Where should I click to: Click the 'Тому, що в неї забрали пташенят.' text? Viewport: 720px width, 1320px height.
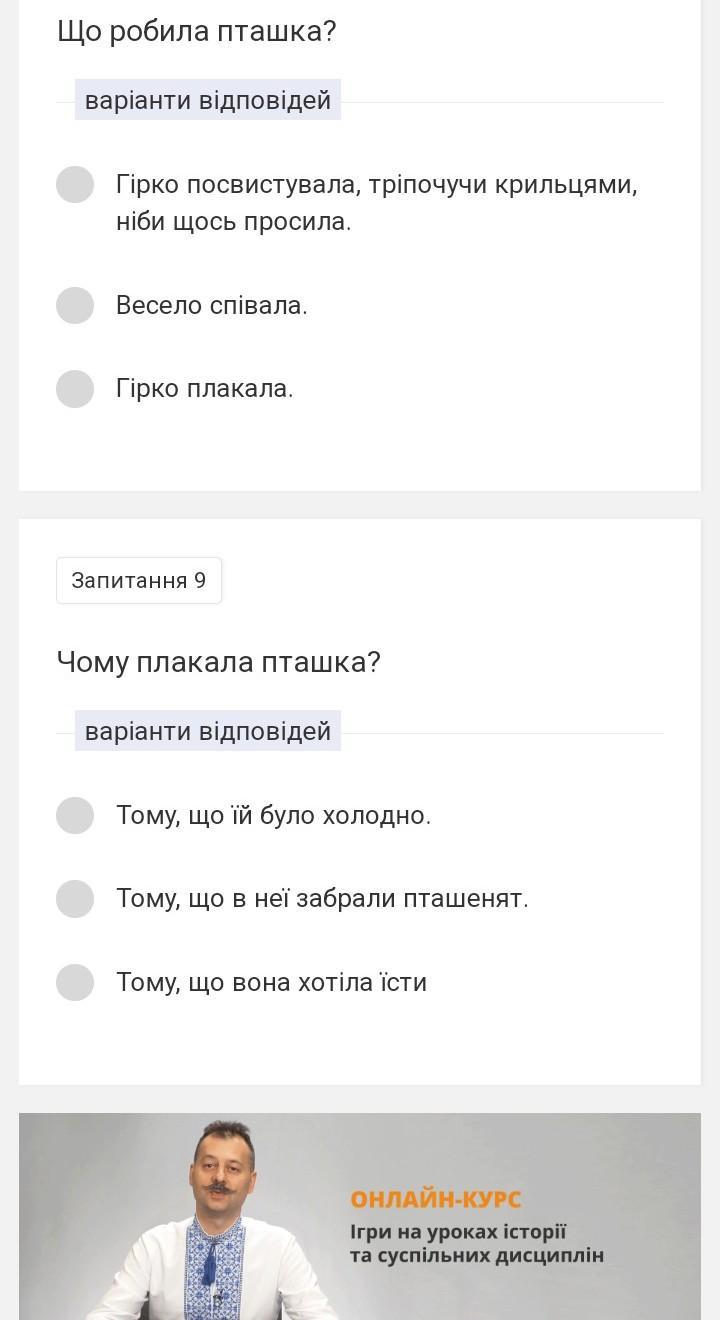(x=322, y=899)
